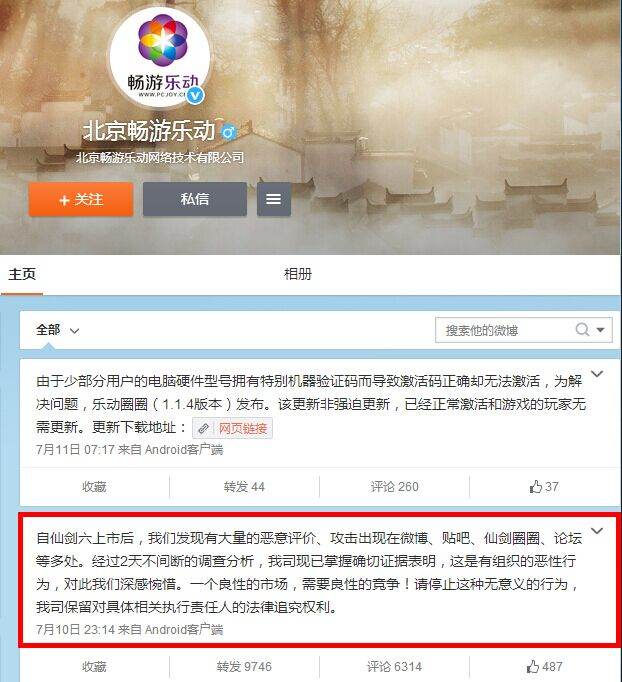Send a private message via 私信
The height and width of the screenshot is (682, 622).
195,199
